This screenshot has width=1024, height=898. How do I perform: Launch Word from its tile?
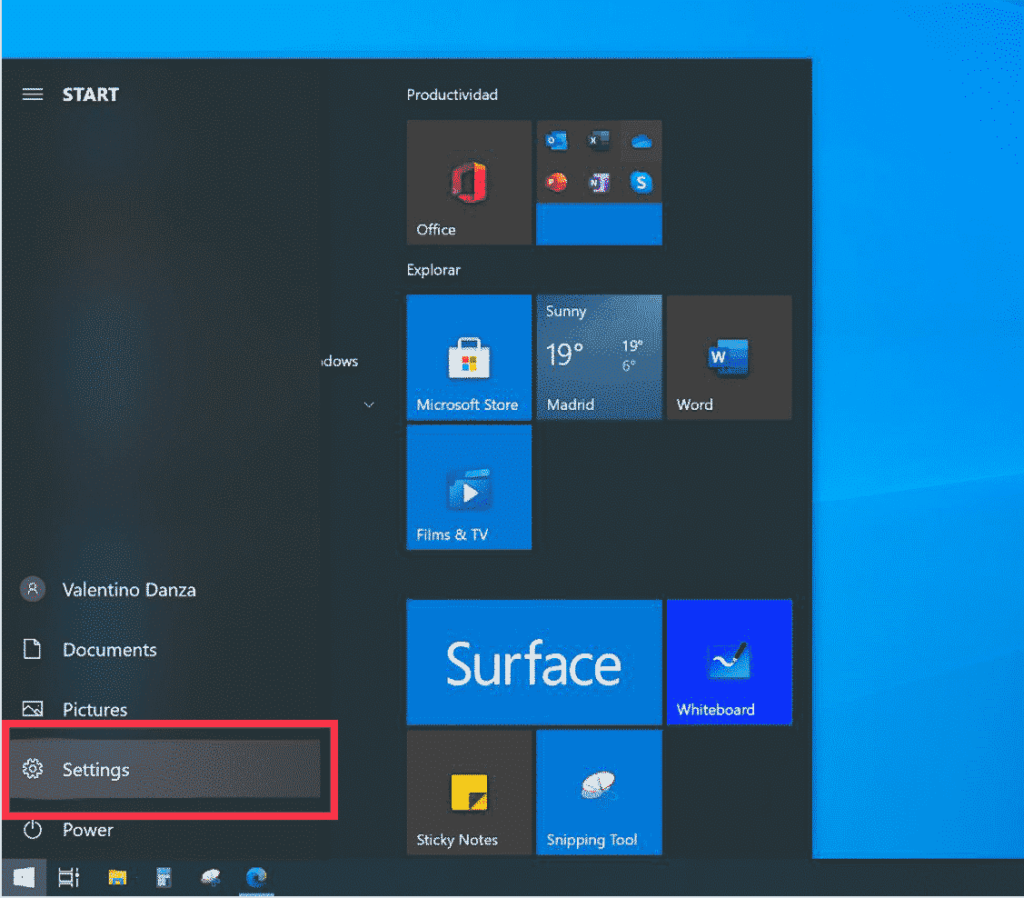pyautogui.click(x=729, y=357)
